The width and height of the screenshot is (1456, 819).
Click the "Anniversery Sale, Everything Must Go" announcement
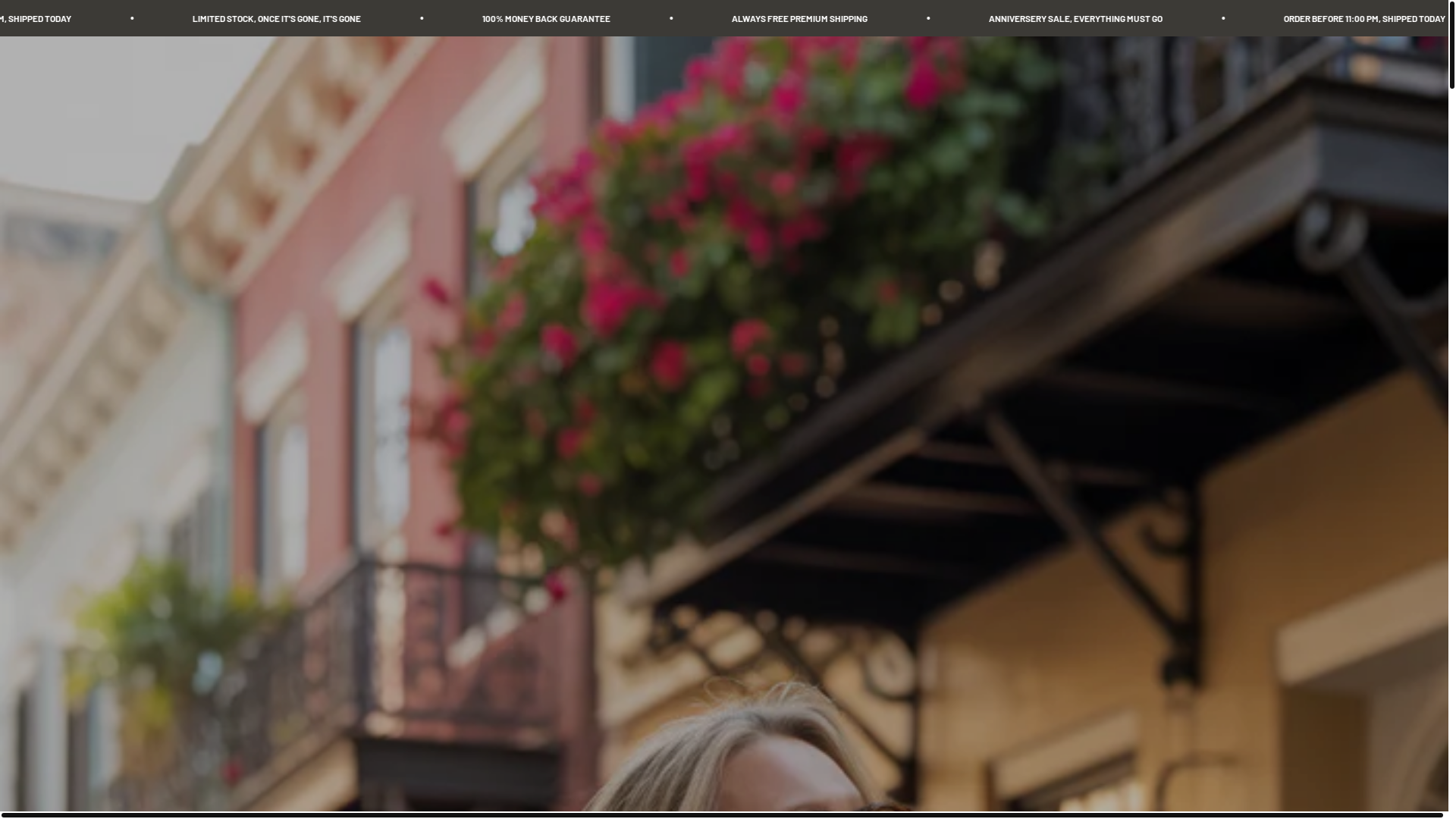point(1075,19)
